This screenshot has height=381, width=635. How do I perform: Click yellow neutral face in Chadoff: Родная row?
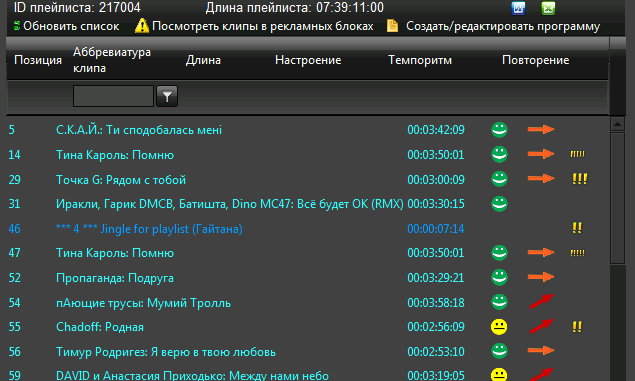pyautogui.click(x=499, y=327)
